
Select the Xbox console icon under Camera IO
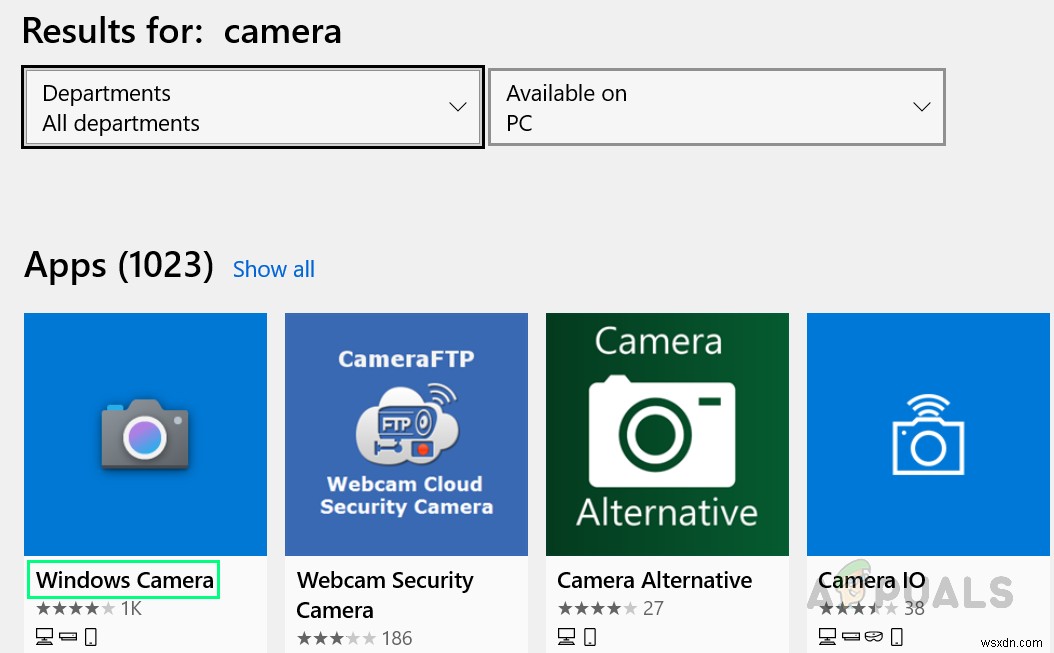pos(850,637)
